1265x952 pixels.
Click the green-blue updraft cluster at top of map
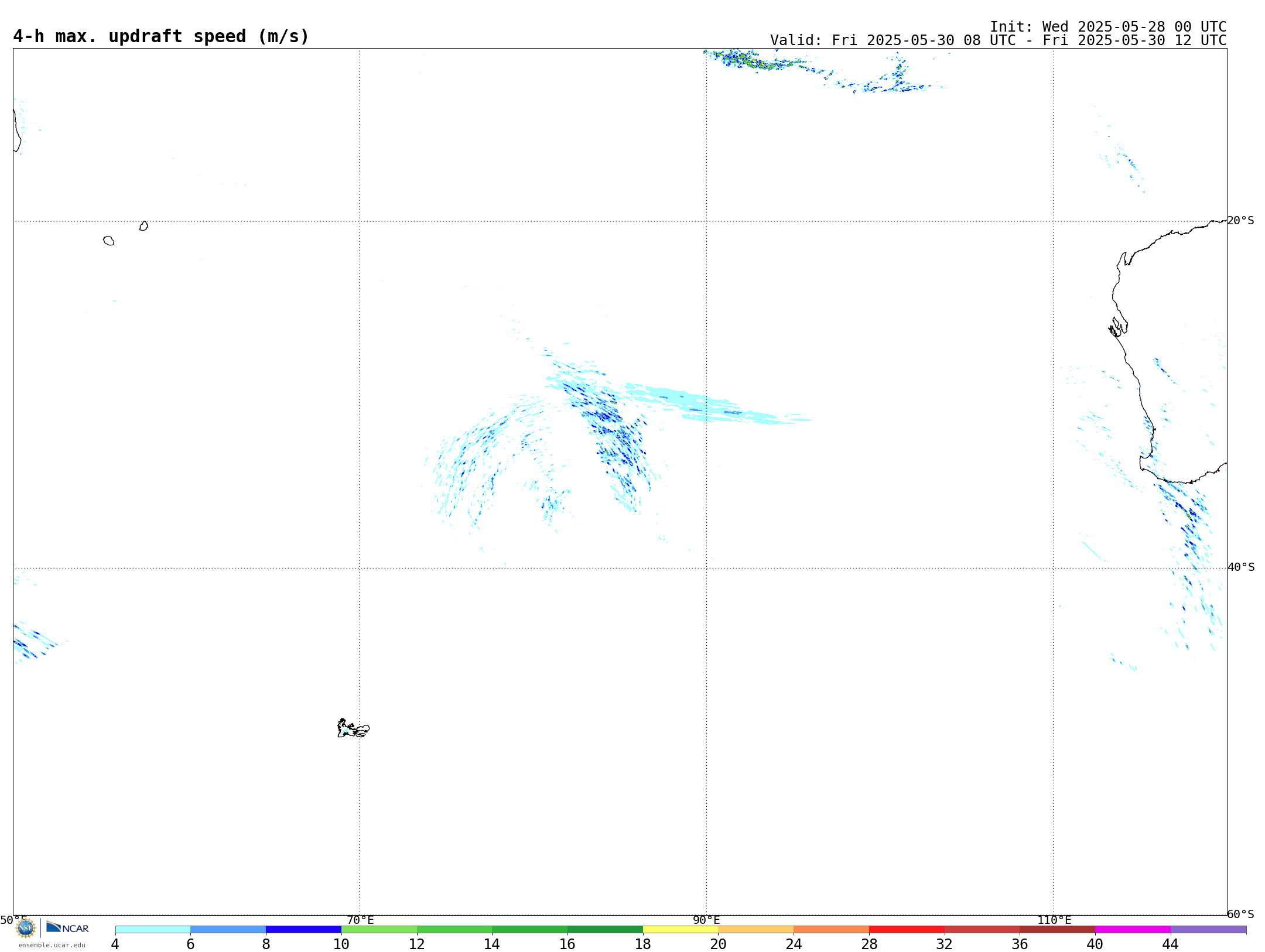pos(755,60)
